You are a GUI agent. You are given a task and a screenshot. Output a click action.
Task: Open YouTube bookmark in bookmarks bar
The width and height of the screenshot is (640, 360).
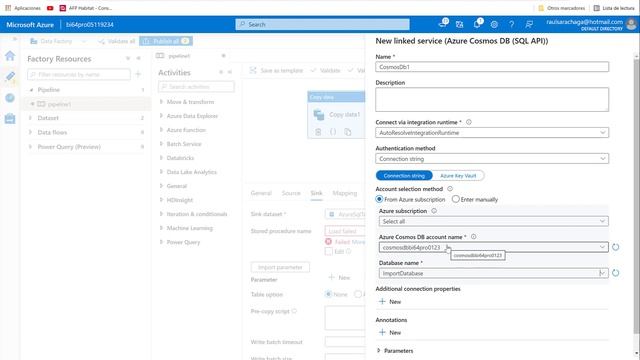tap(50, 8)
